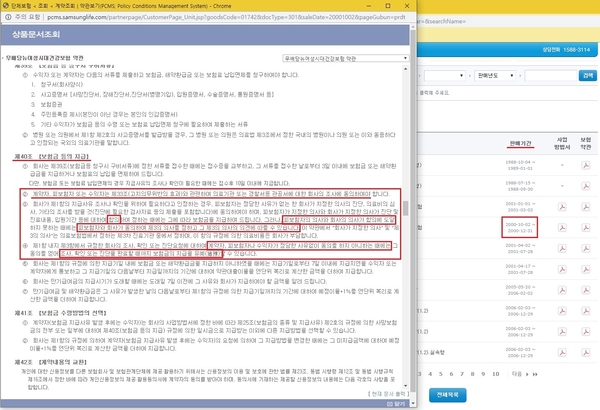The image size is (600, 410).
Task: Open 사업방법서 PDF for the 2001-01-01 row
Action: [562, 207]
